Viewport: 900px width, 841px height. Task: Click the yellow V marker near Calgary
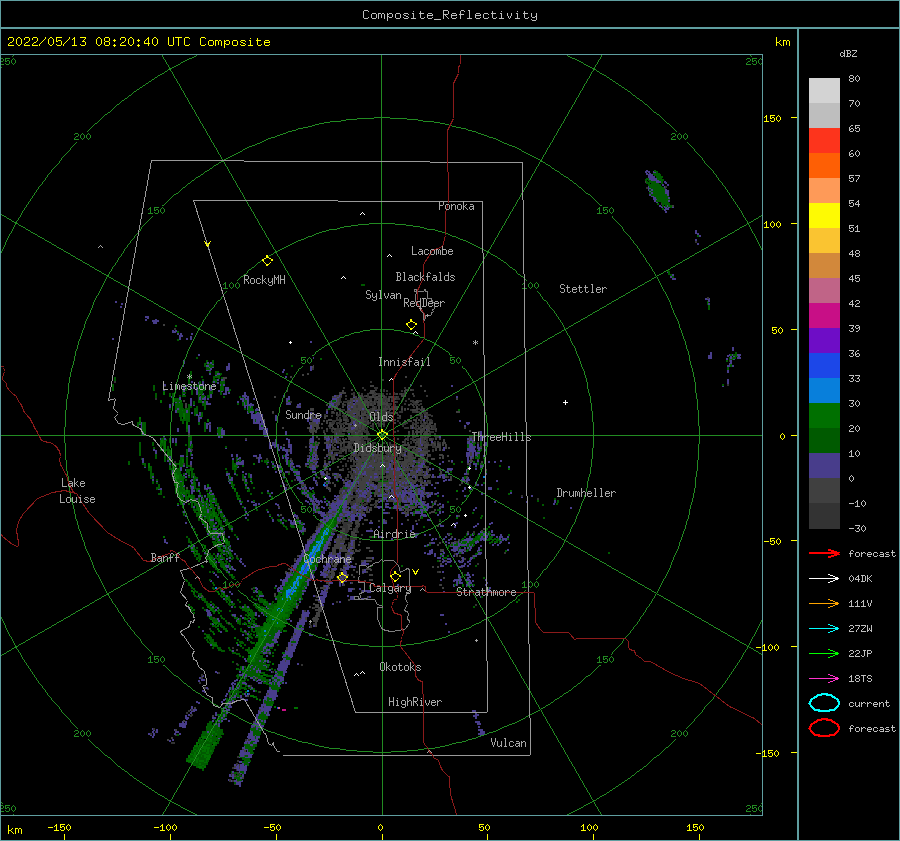pyautogui.click(x=415, y=572)
